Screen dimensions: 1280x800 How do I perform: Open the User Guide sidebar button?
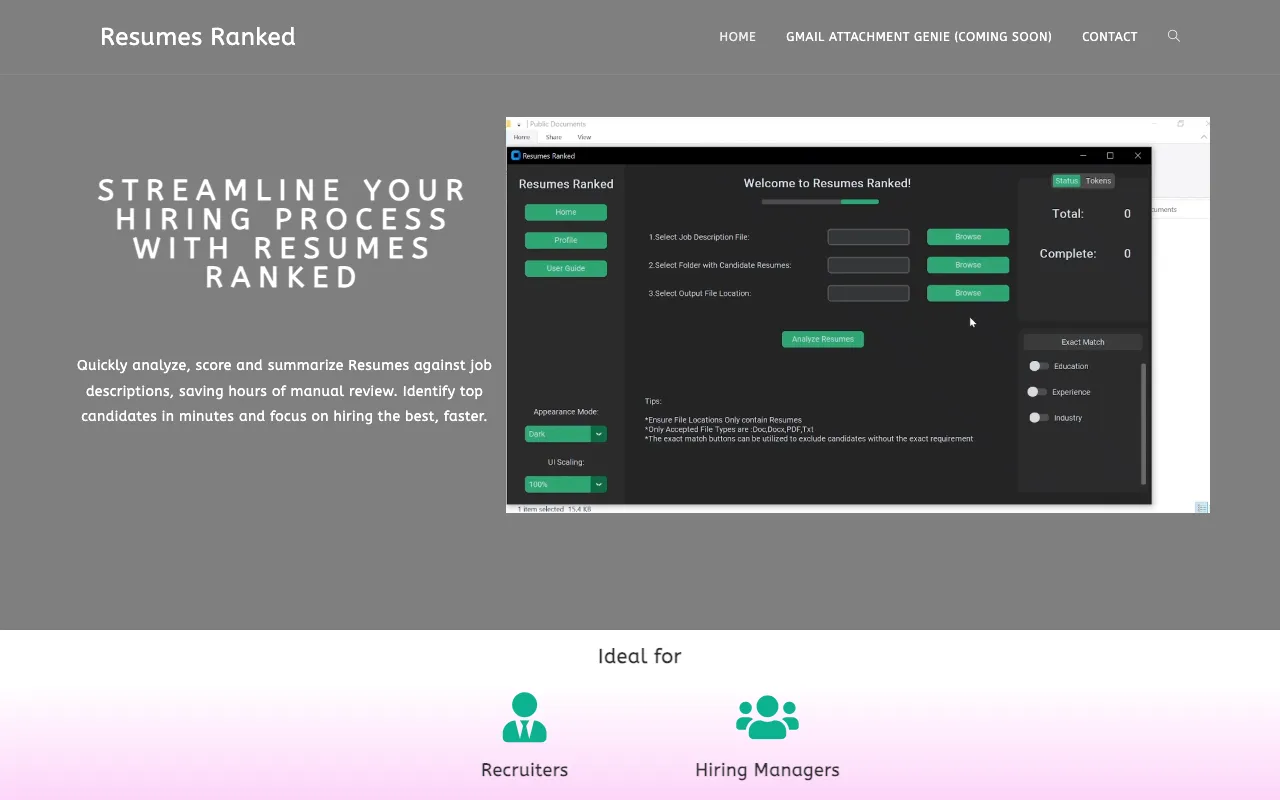[566, 268]
